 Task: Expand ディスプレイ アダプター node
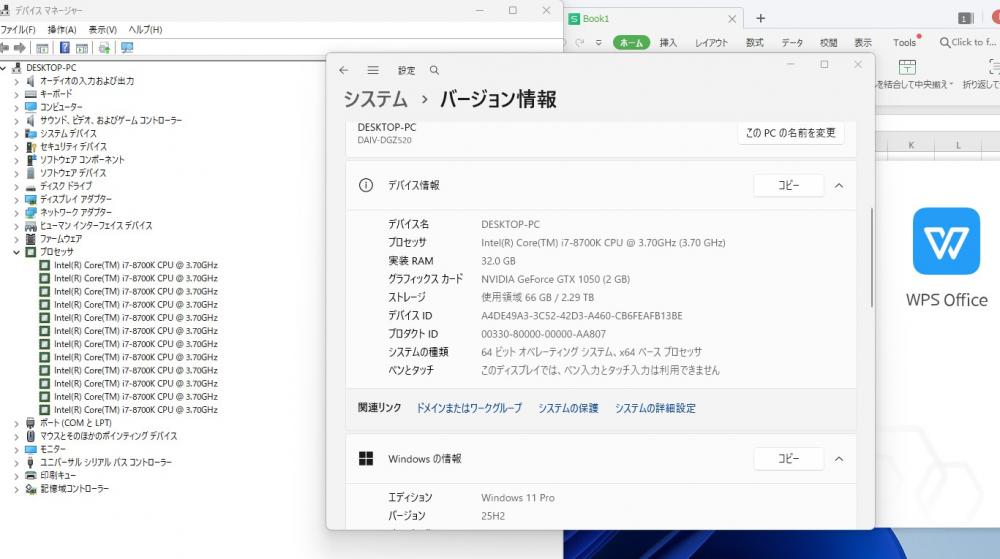[17, 200]
